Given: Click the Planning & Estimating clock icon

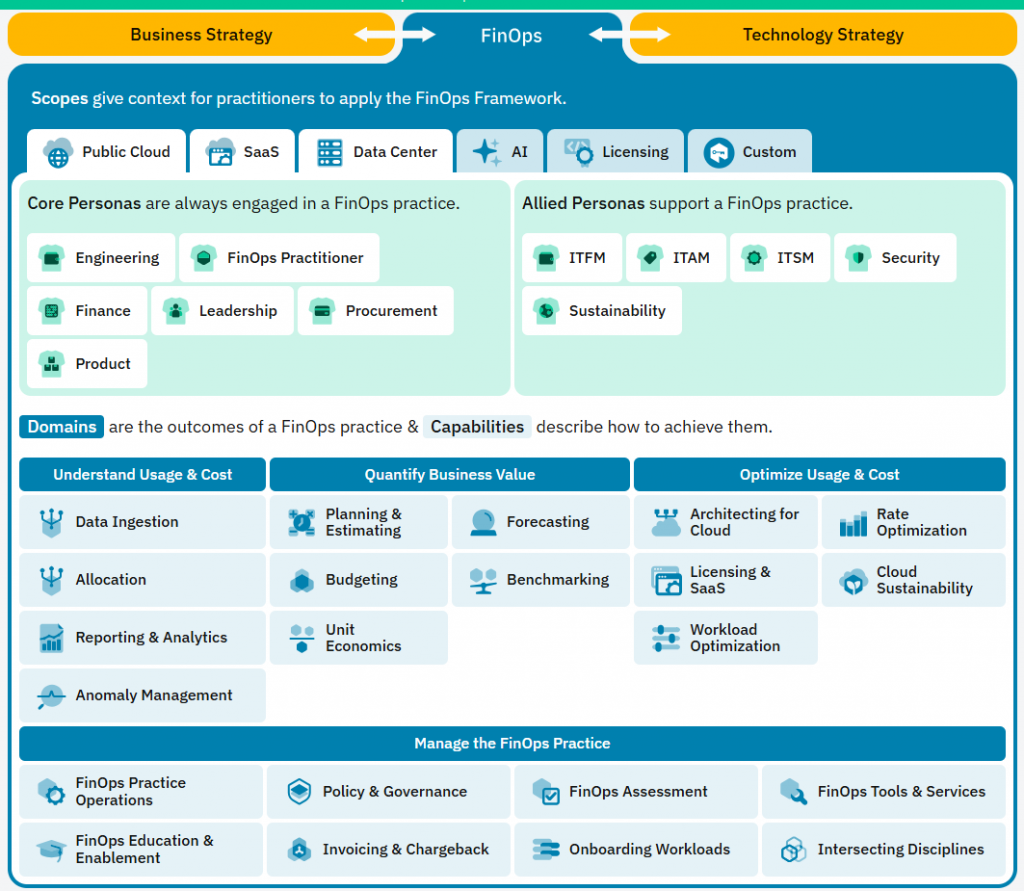Looking at the screenshot, I should click(x=302, y=522).
